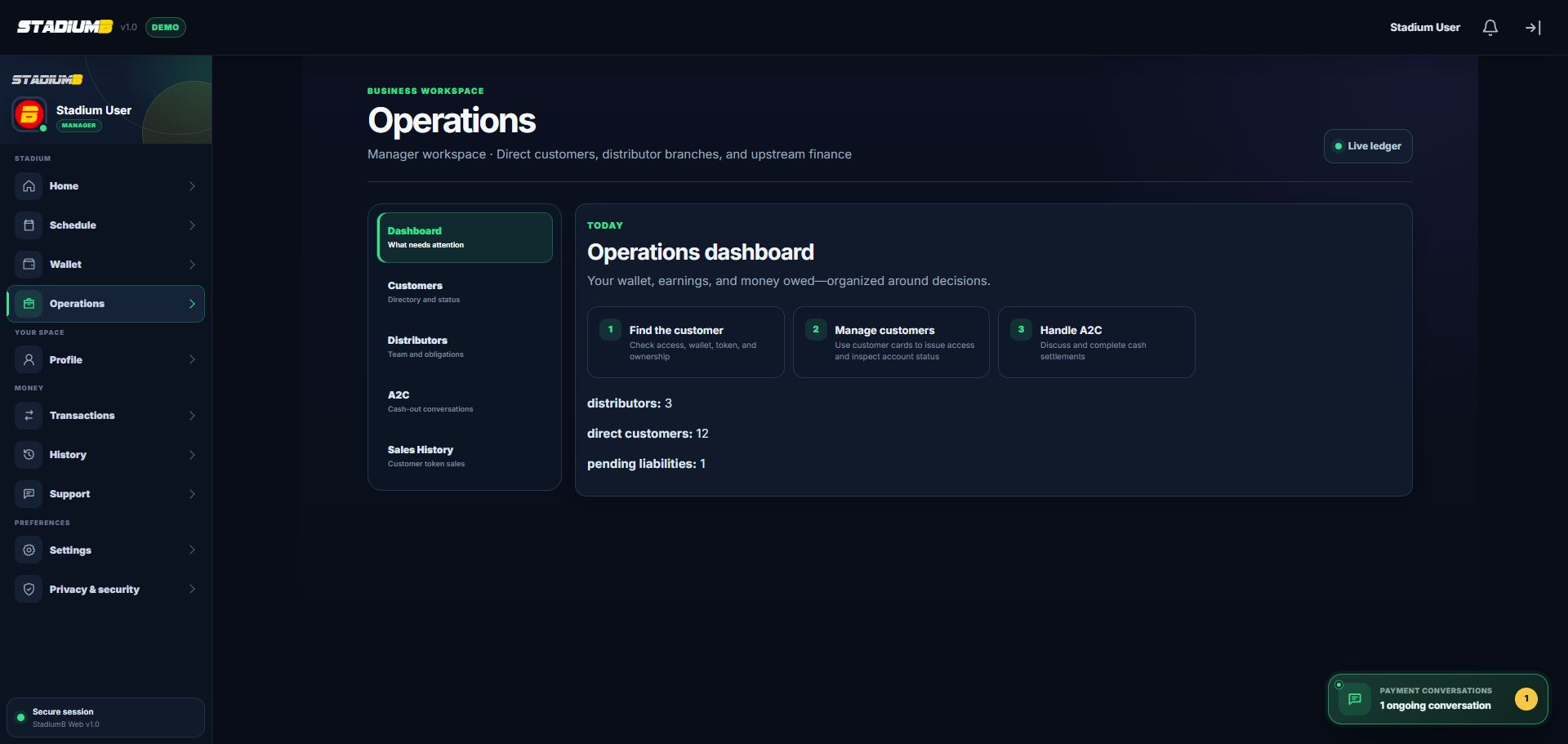Open Privacy & security in sidebar
The height and width of the screenshot is (744, 1568).
(106, 590)
